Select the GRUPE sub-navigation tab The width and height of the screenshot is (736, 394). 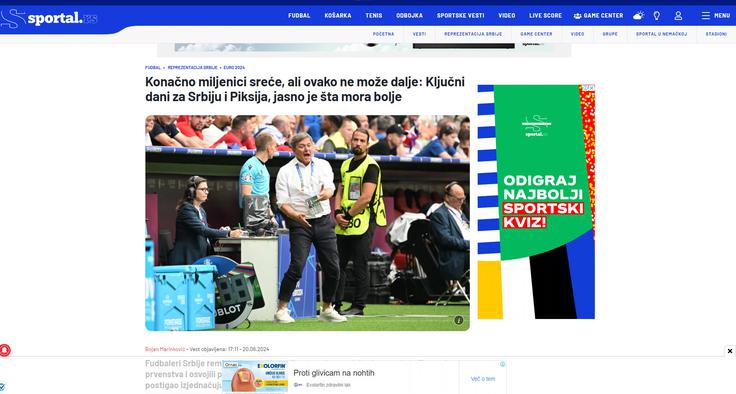(x=610, y=34)
